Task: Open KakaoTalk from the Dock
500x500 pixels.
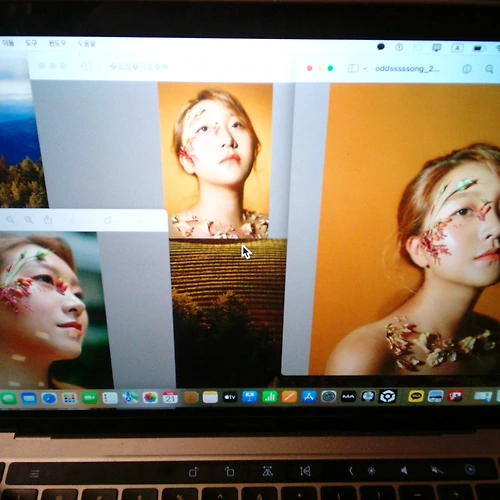Action: click(416, 396)
